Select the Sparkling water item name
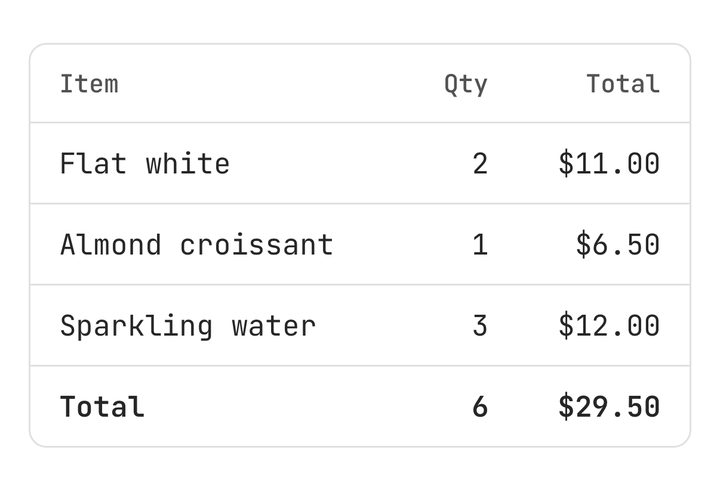This screenshot has height=490, width=720. [188, 327]
